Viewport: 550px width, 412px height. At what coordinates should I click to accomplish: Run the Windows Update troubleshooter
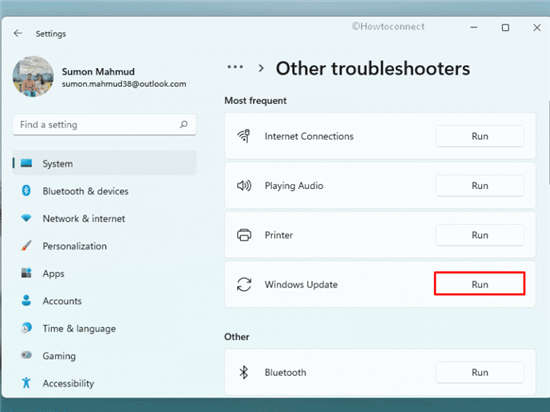[480, 284]
